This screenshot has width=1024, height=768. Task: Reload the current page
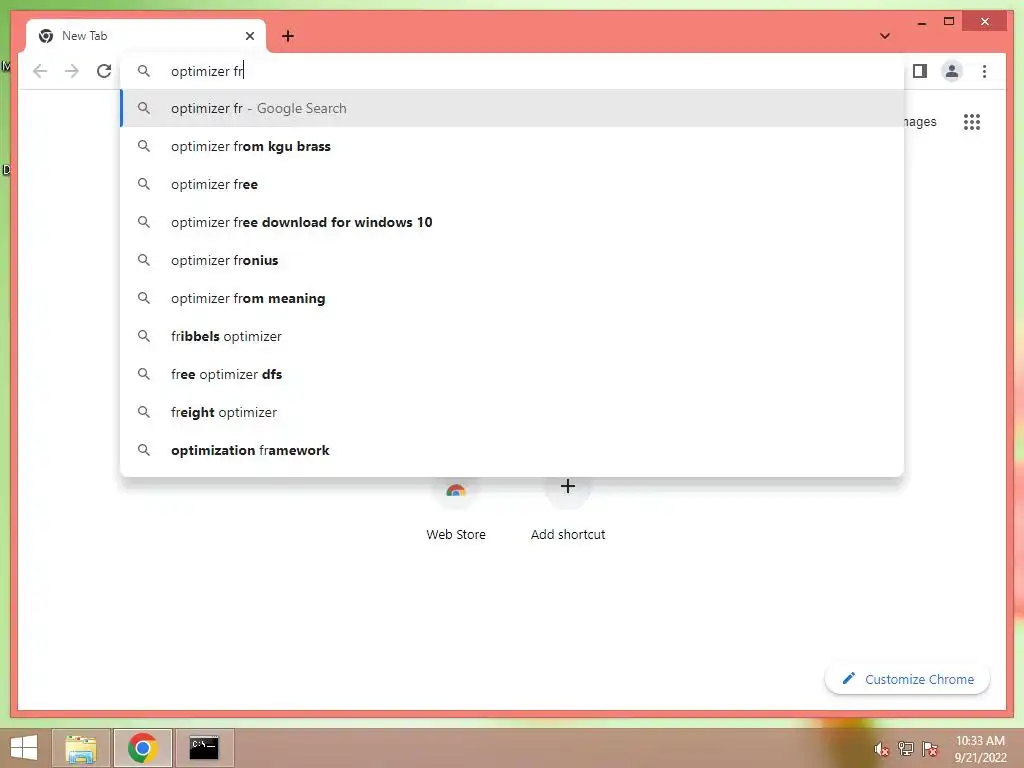tap(104, 71)
